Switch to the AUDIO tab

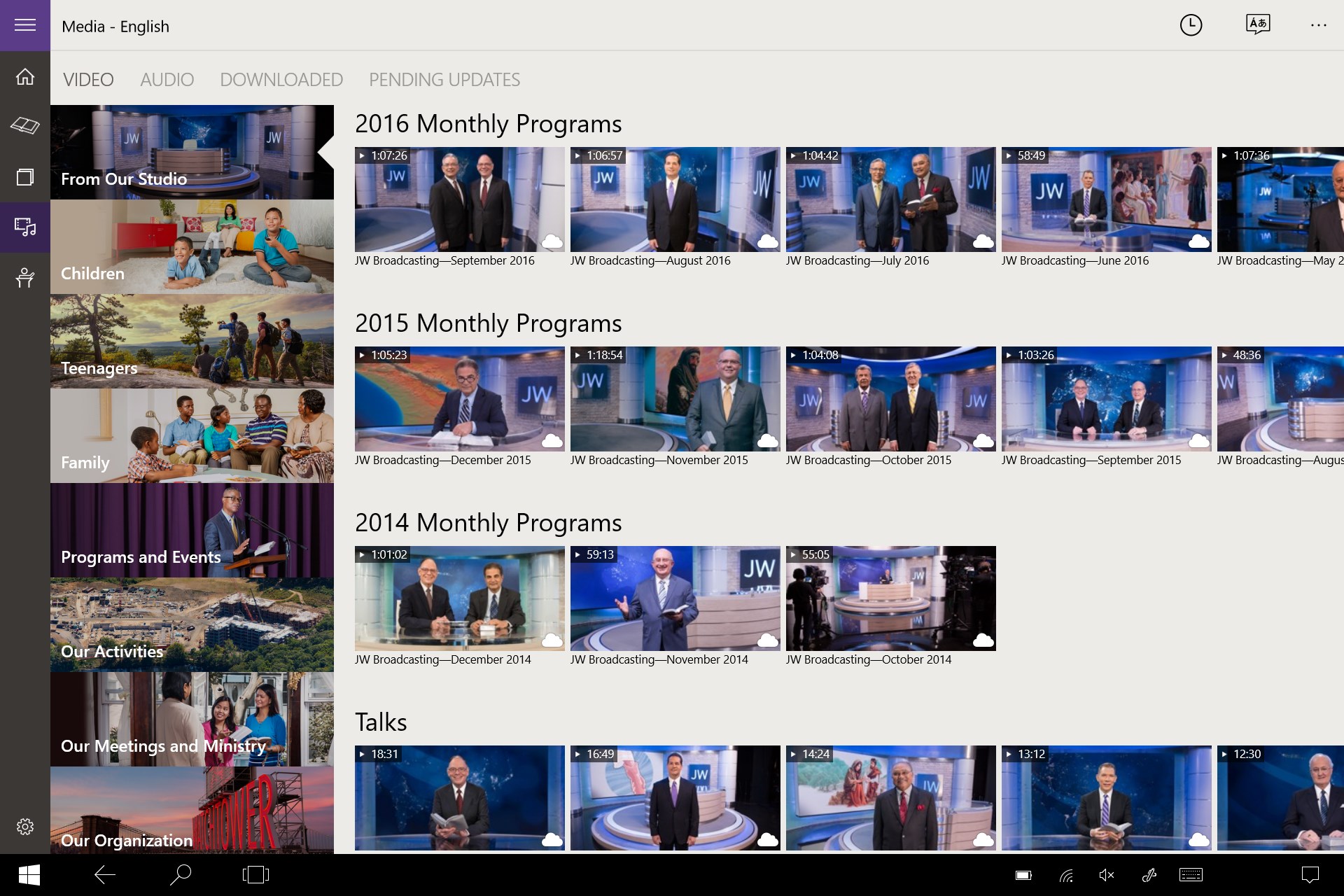[167, 80]
